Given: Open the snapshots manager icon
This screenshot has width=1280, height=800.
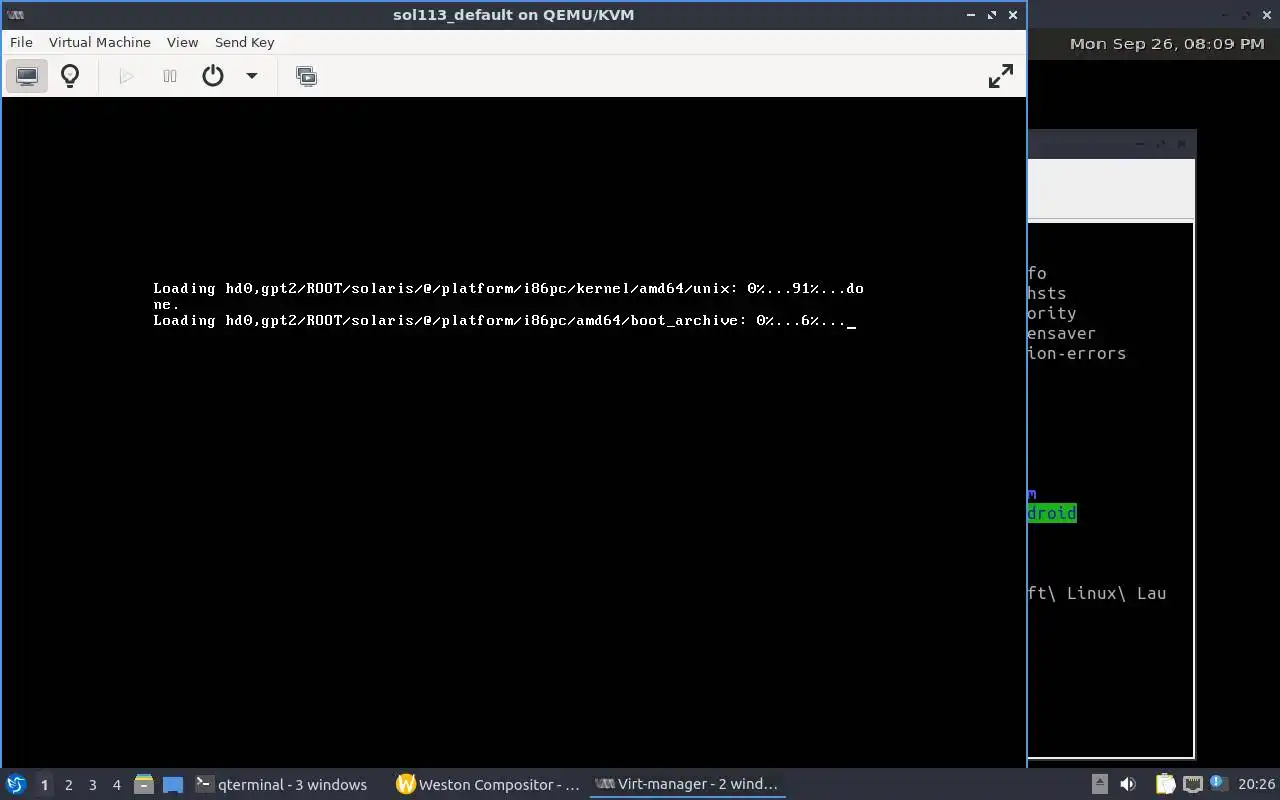Looking at the screenshot, I should tap(307, 76).
